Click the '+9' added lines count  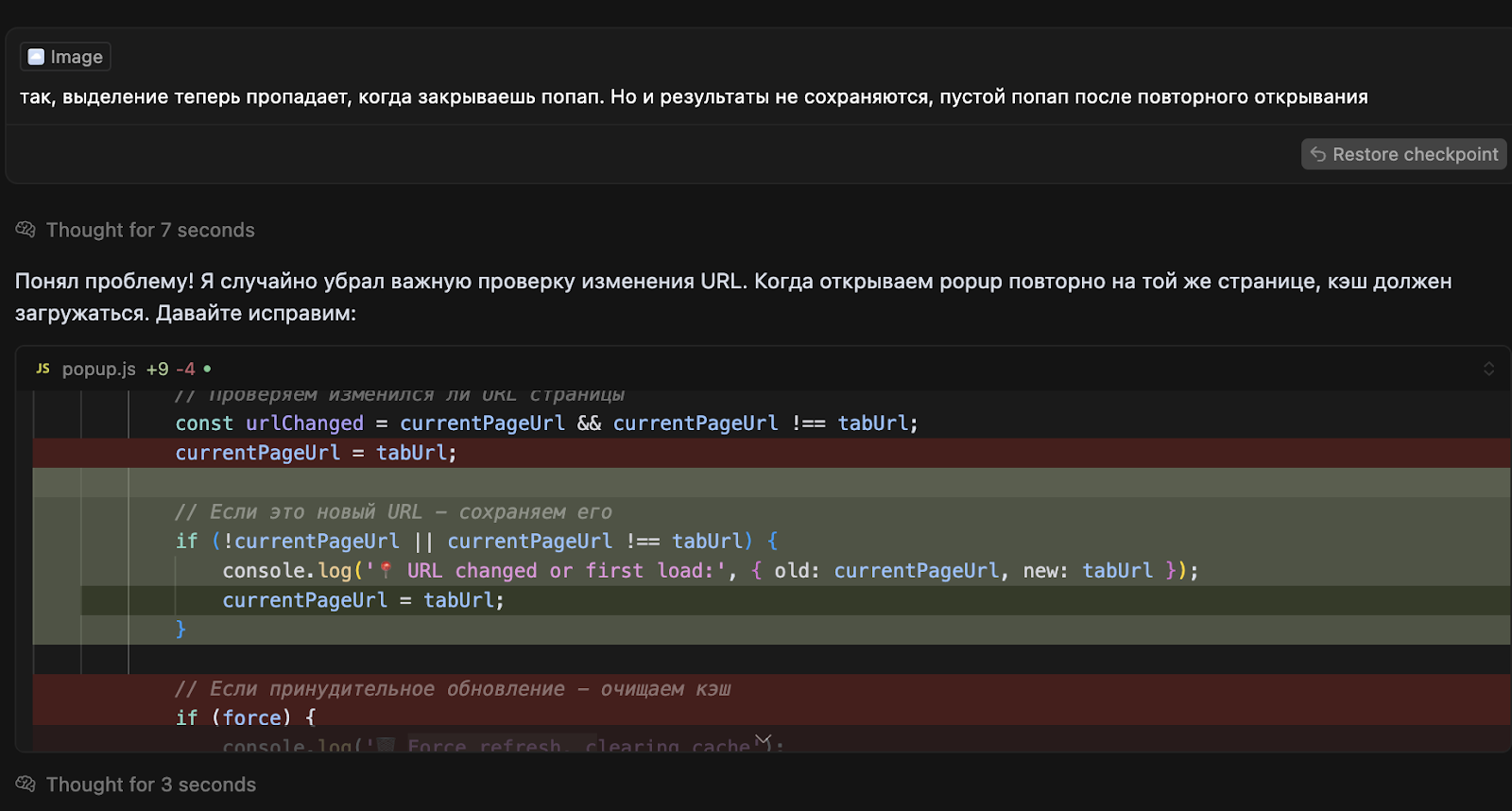tap(157, 369)
